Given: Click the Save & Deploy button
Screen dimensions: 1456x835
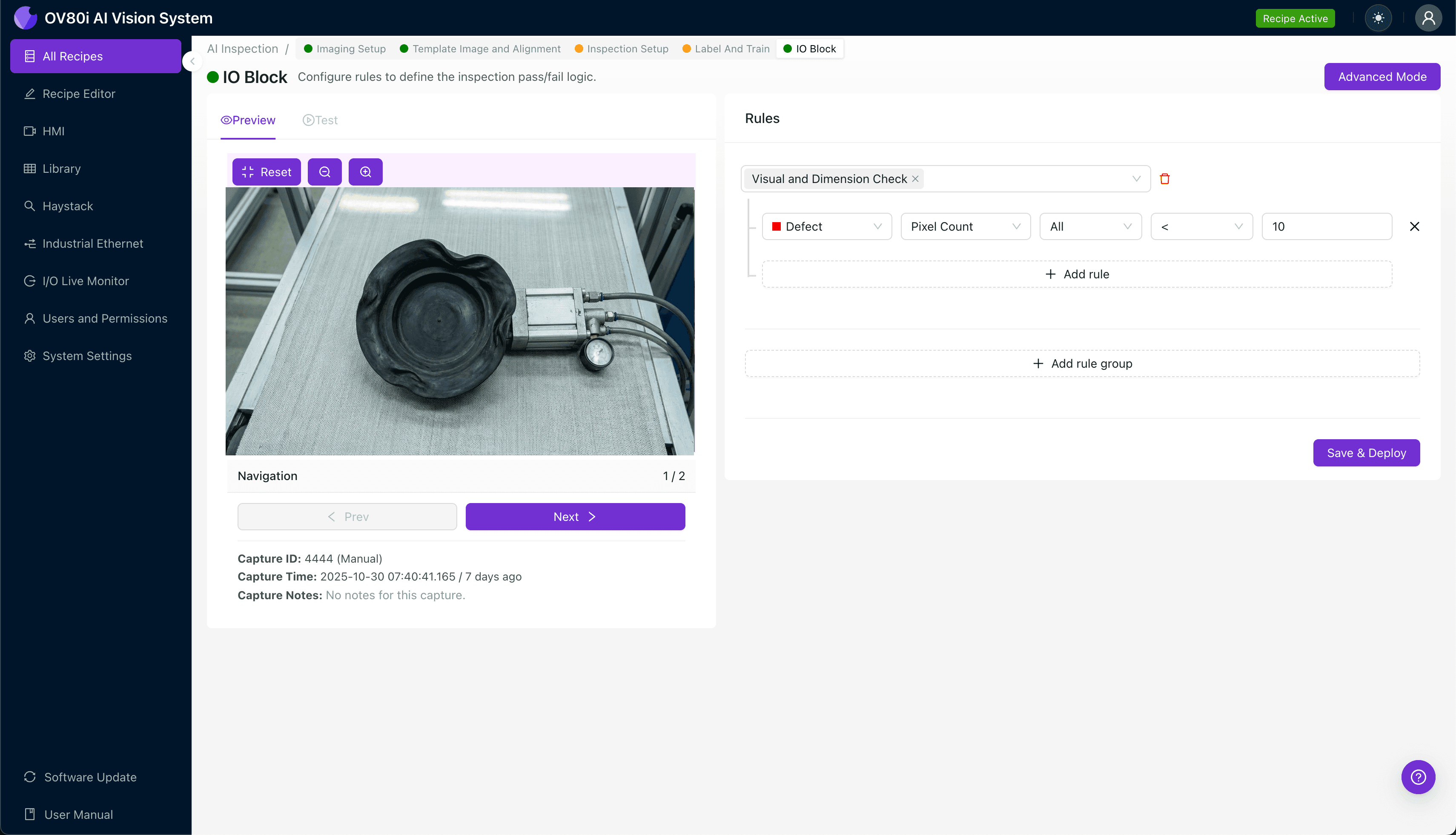Looking at the screenshot, I should coord(1367,452).
